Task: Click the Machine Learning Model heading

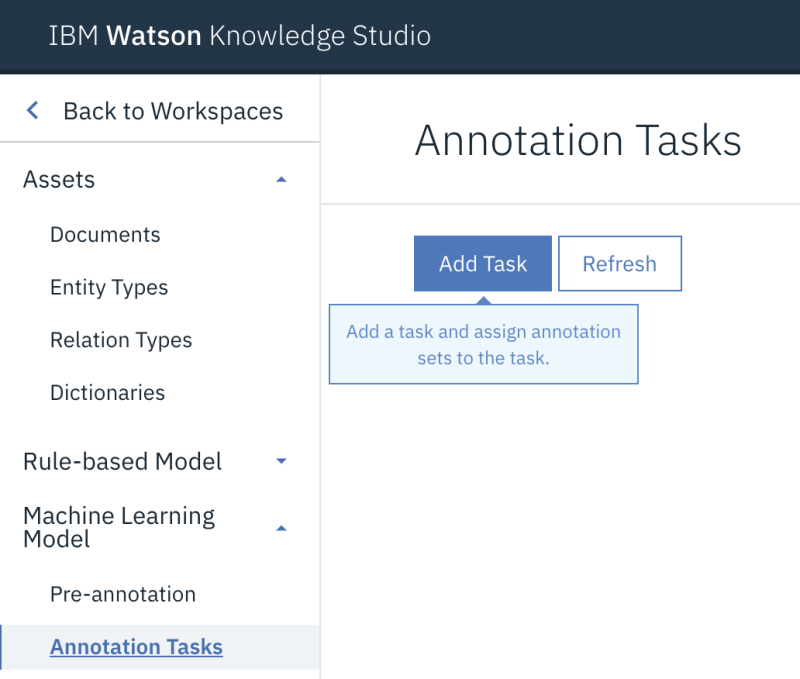Action: [x=118, y=528]
